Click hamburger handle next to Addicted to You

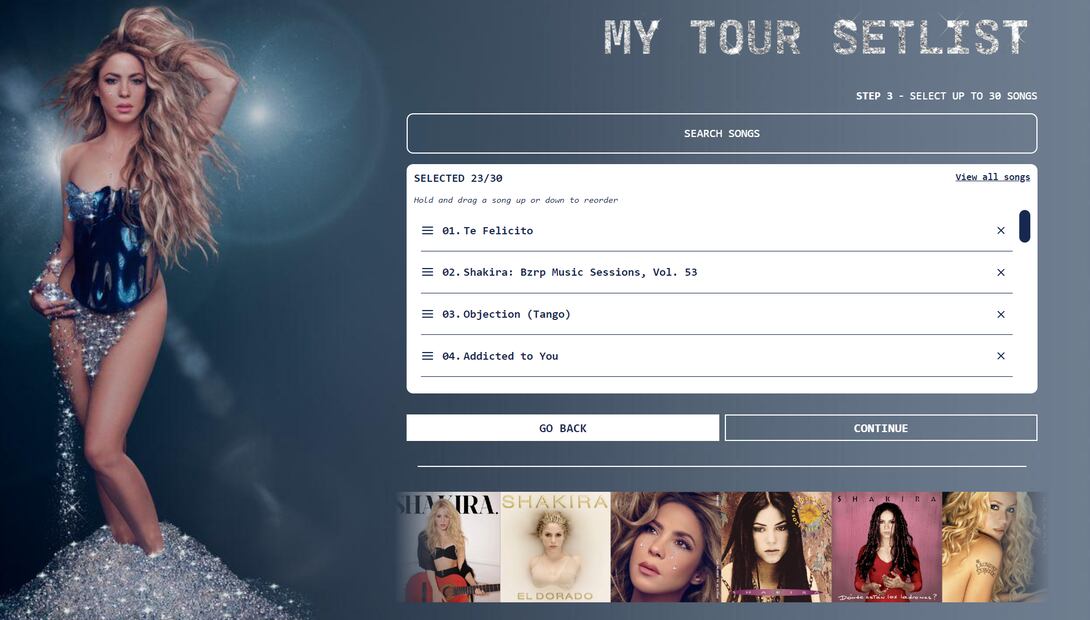point(428,355)
